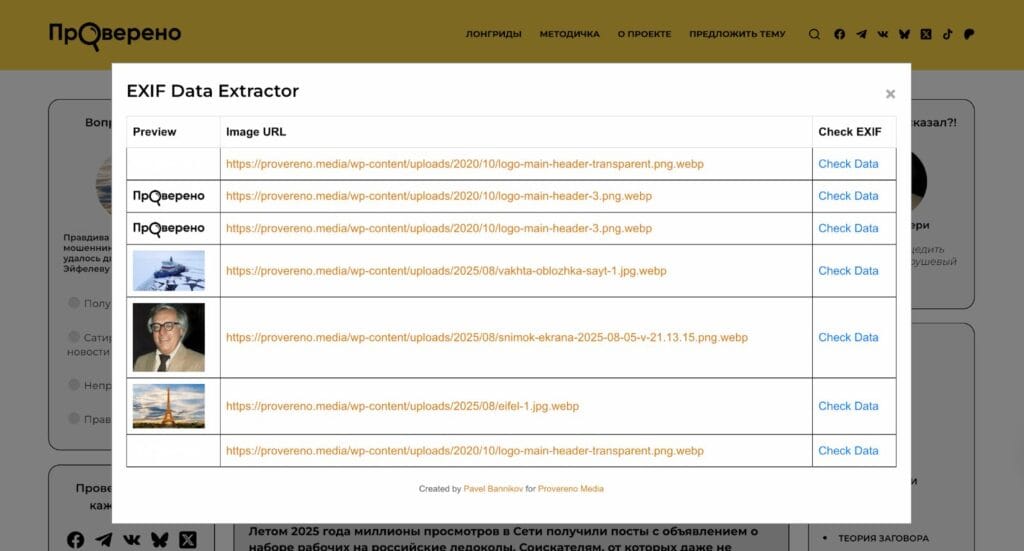The height and width of the screenshot is (551, 1024).
Task: Select the radio option starting with "Сатир"
Action: point(74,338)
